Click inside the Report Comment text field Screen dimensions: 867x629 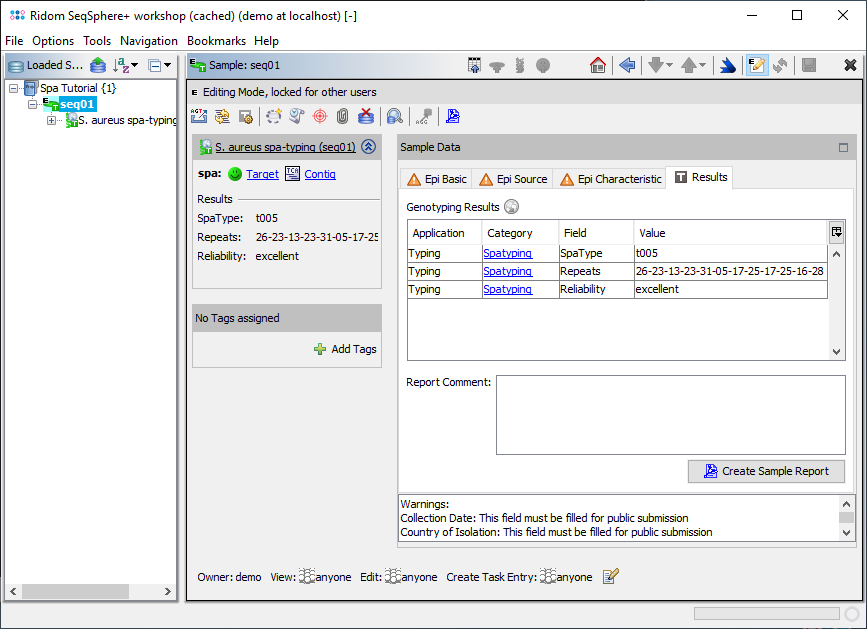(x=670, y=414)
